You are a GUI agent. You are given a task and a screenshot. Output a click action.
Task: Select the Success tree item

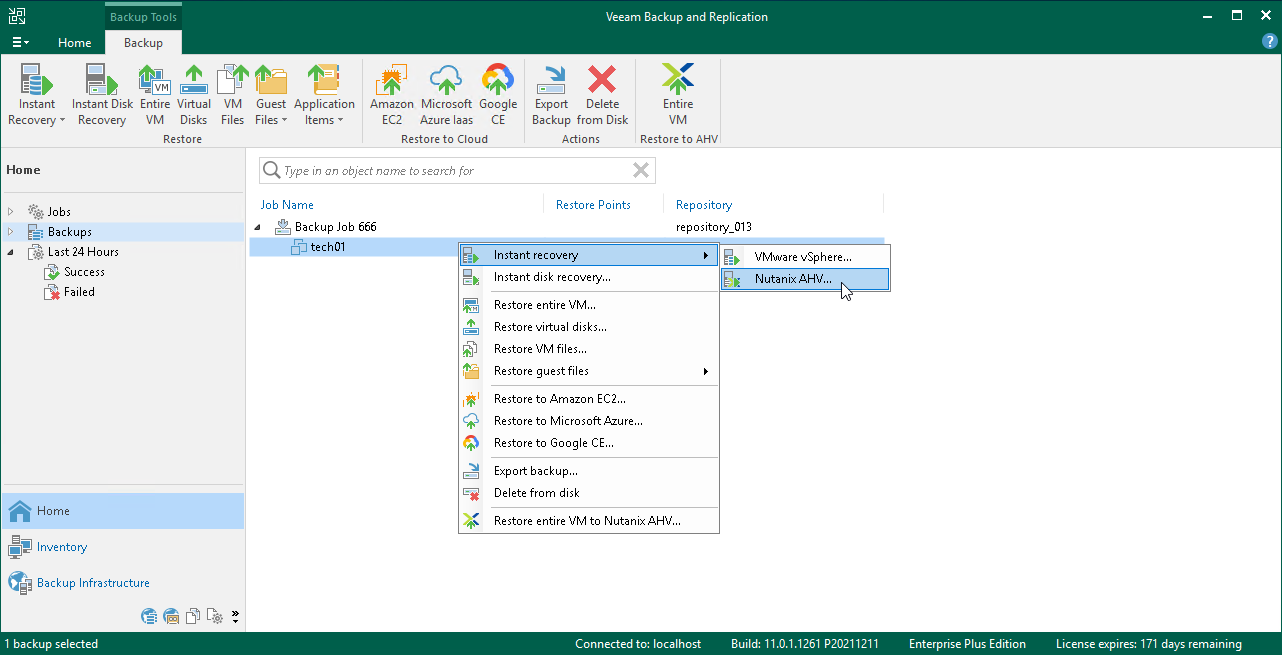click(x=84, y=272)
